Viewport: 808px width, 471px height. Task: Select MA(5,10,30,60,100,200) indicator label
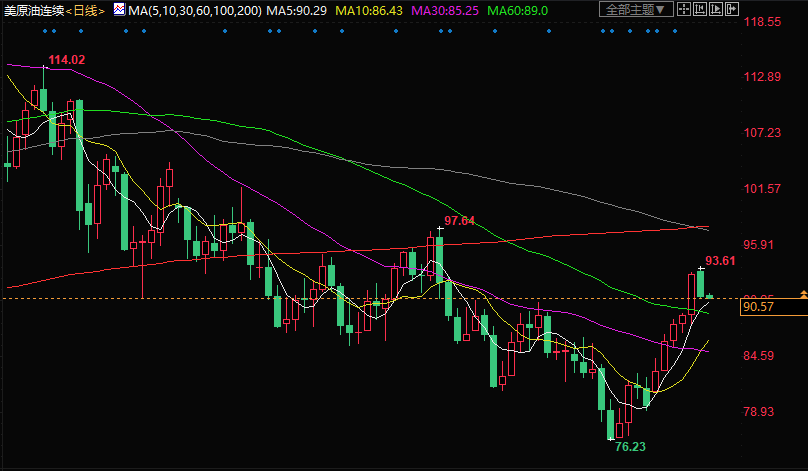(195, 10)
